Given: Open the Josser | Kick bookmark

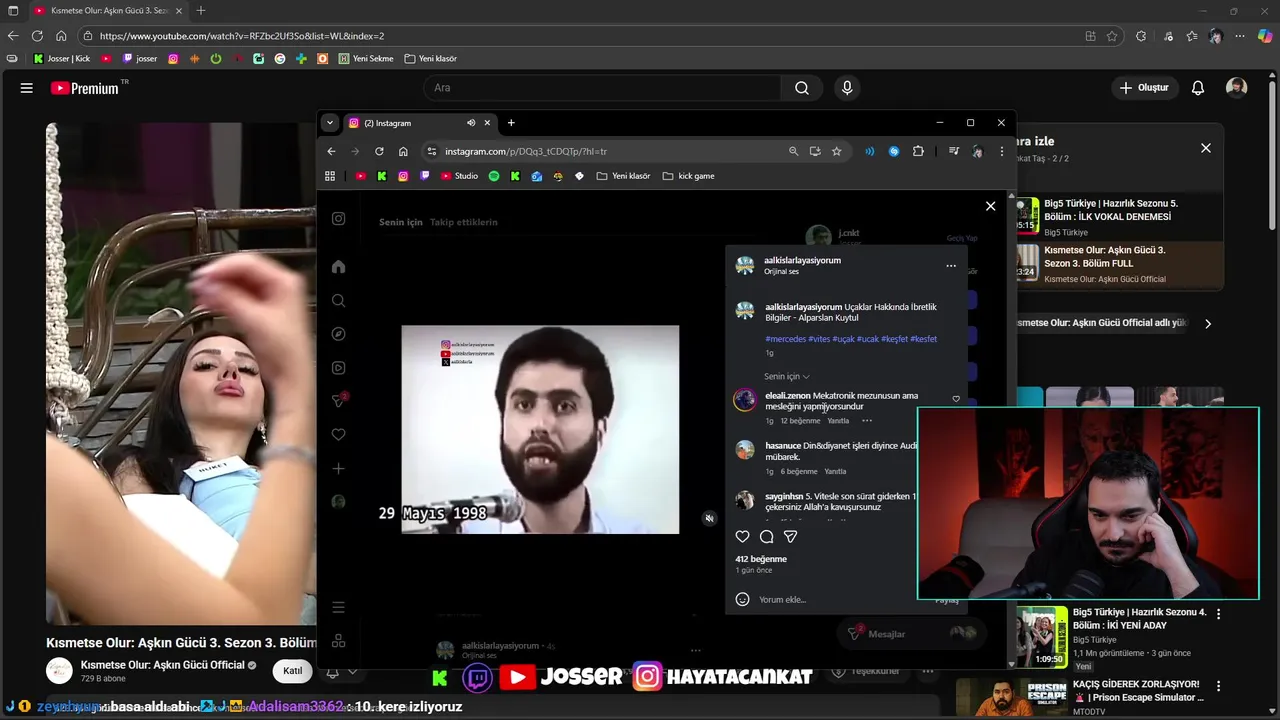Looking at the screenshot, I should 62,59.
